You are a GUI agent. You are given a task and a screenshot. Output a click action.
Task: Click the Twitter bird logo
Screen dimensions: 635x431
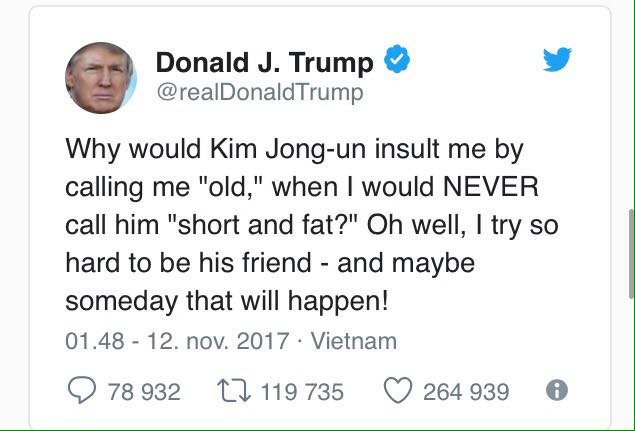(557, 62)
